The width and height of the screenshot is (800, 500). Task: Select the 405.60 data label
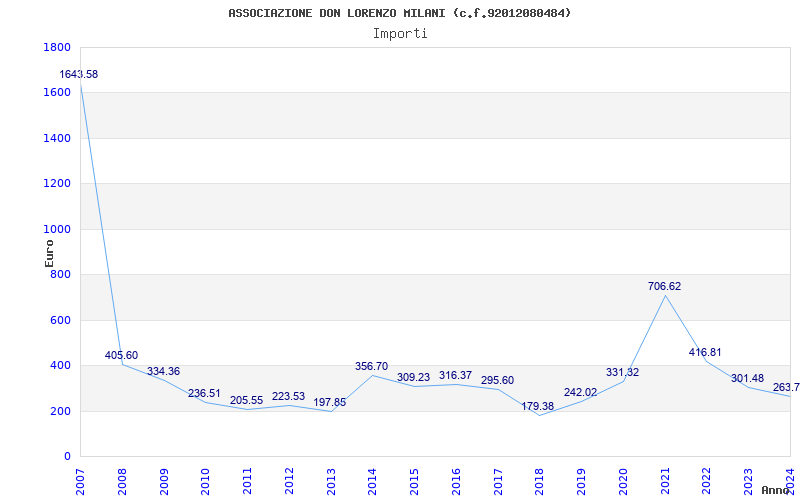coord(121,356)
